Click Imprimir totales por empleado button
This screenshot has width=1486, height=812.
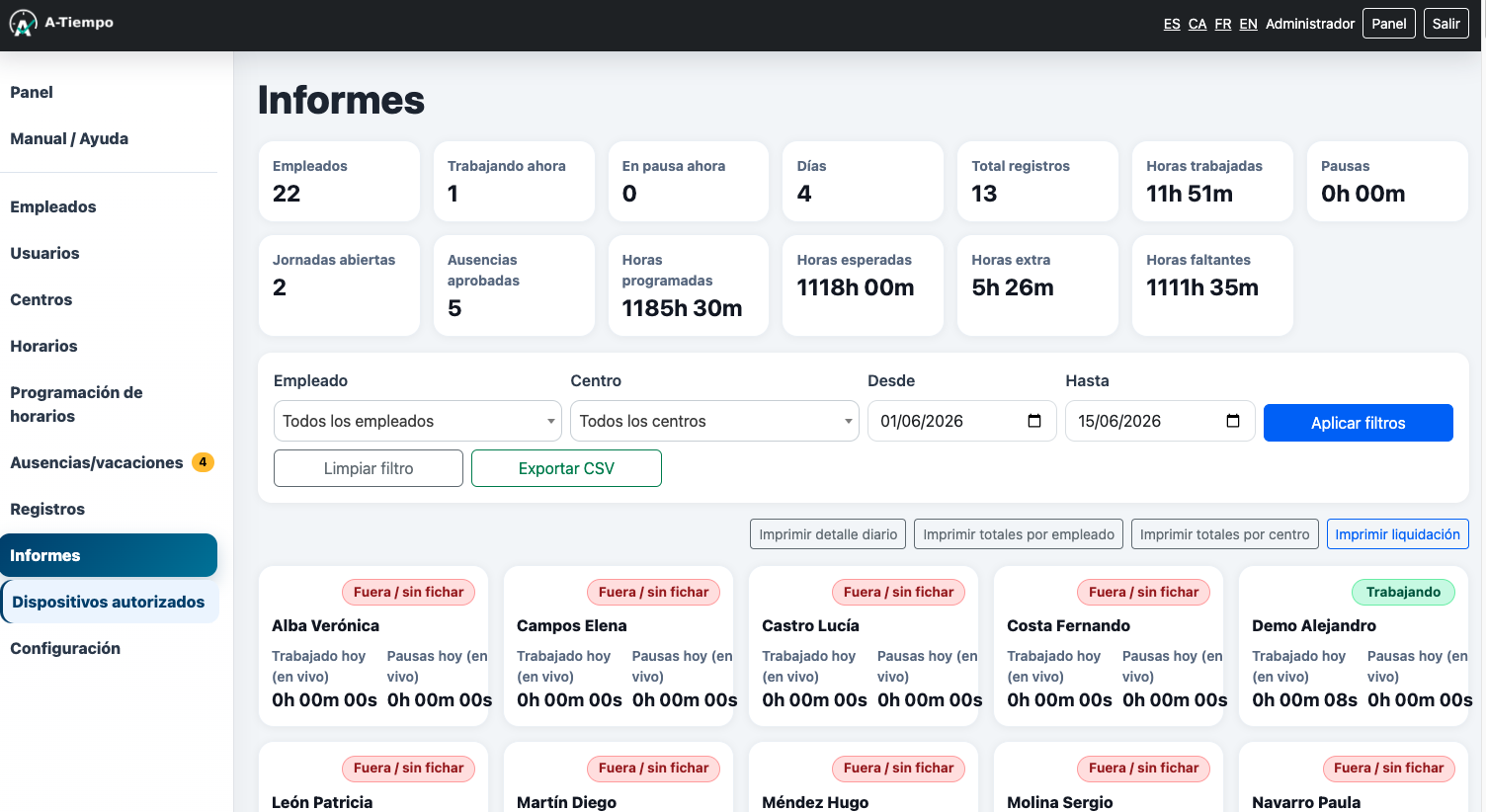point(1019,534)
